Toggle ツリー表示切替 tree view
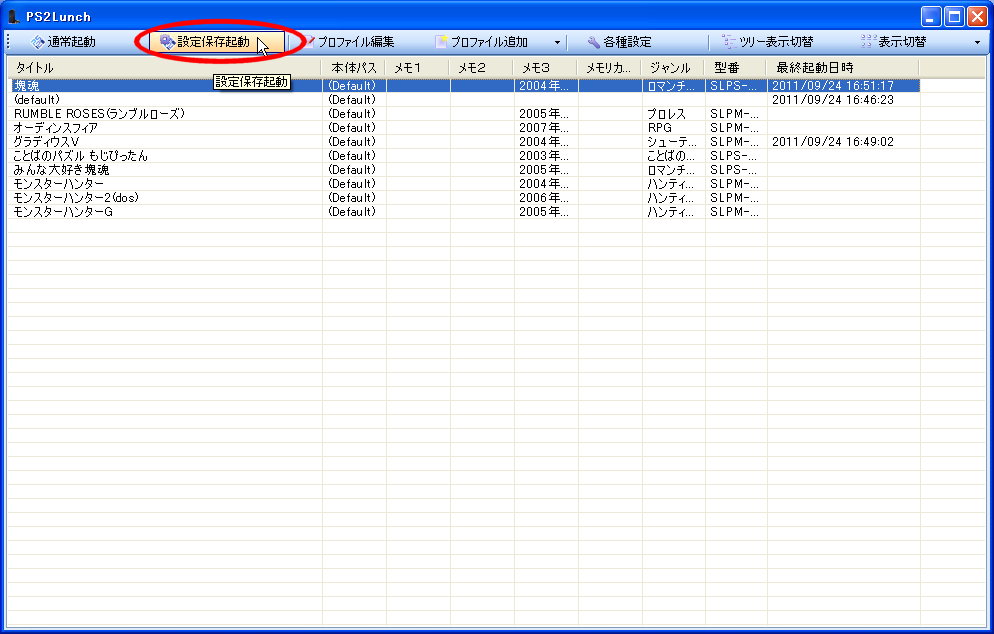Image resolution: width=994 pixels, height=634 pixels. click(768, 42)
